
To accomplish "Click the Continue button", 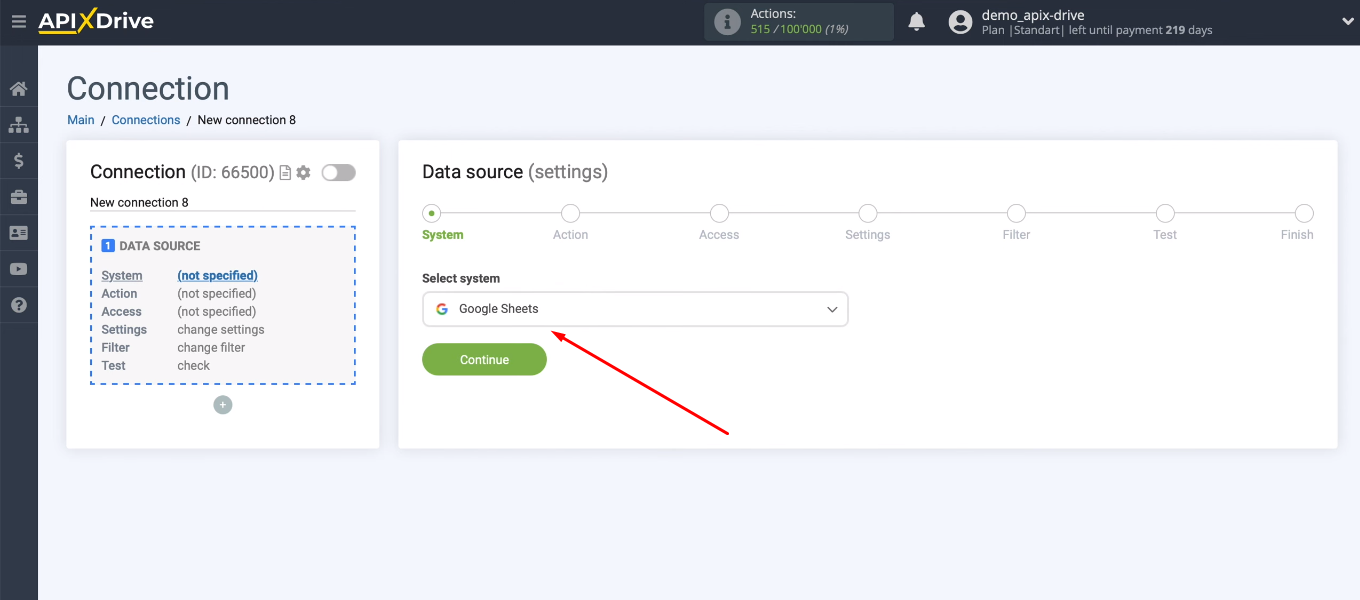I will (x=484, y=360).
